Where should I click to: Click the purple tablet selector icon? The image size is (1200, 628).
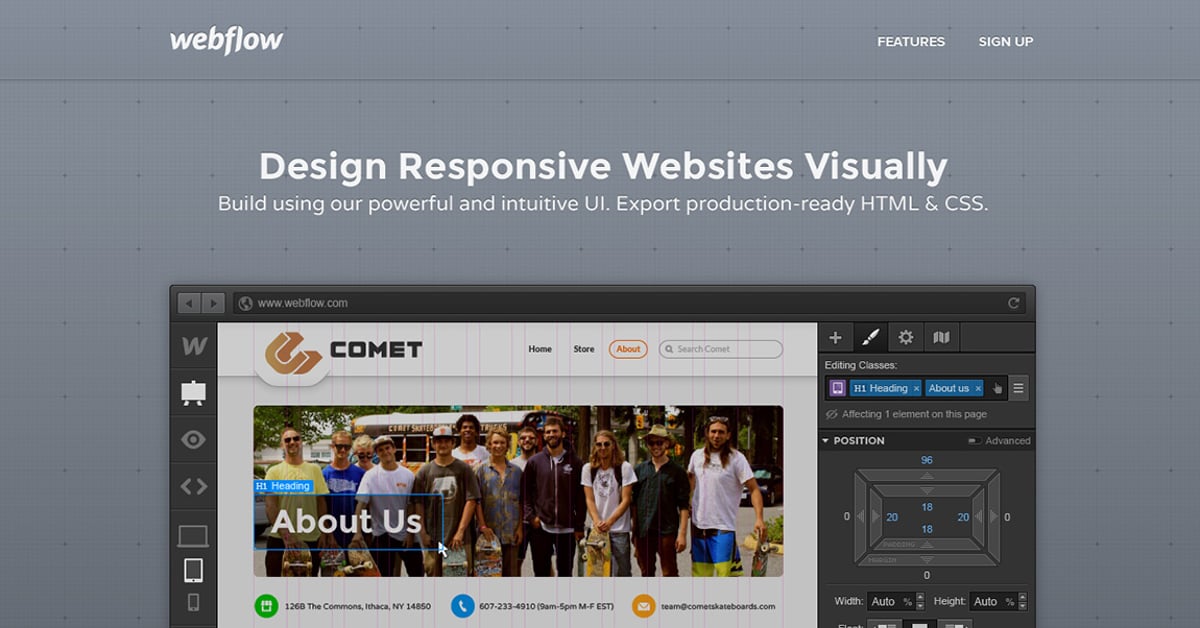(837, 388)
